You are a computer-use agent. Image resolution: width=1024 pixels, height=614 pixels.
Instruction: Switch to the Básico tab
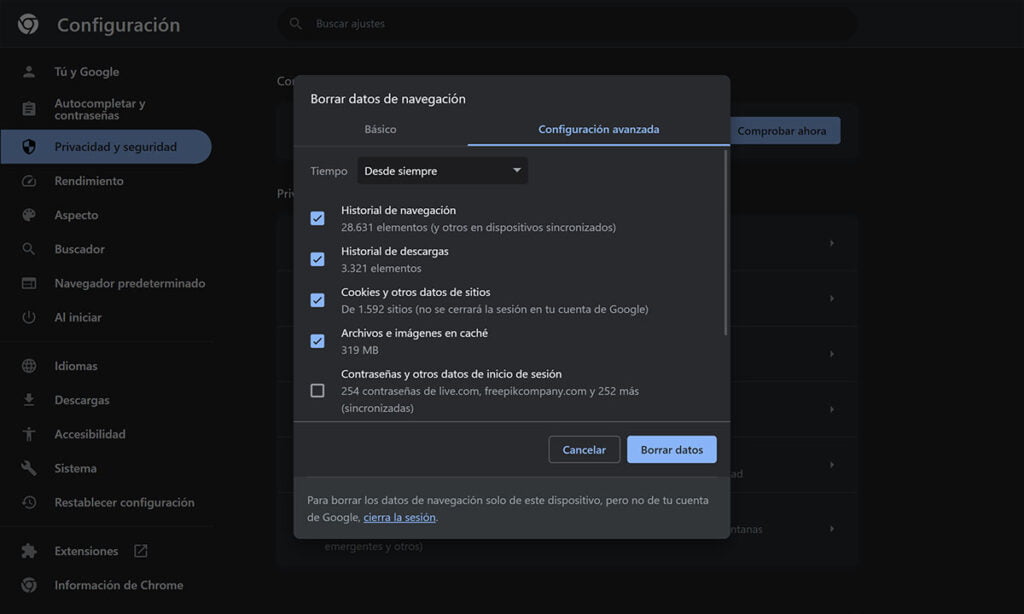coord(380,129)
